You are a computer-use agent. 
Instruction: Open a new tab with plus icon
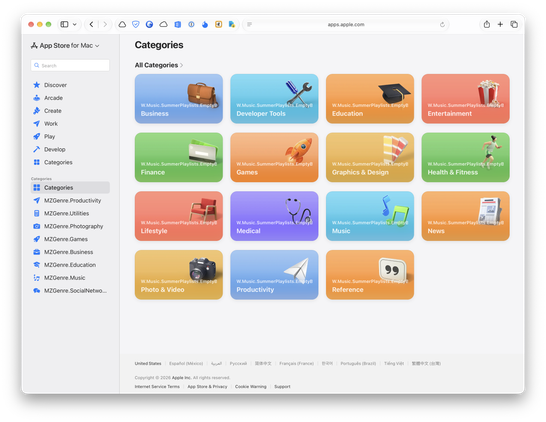click(x=500, y=24)
